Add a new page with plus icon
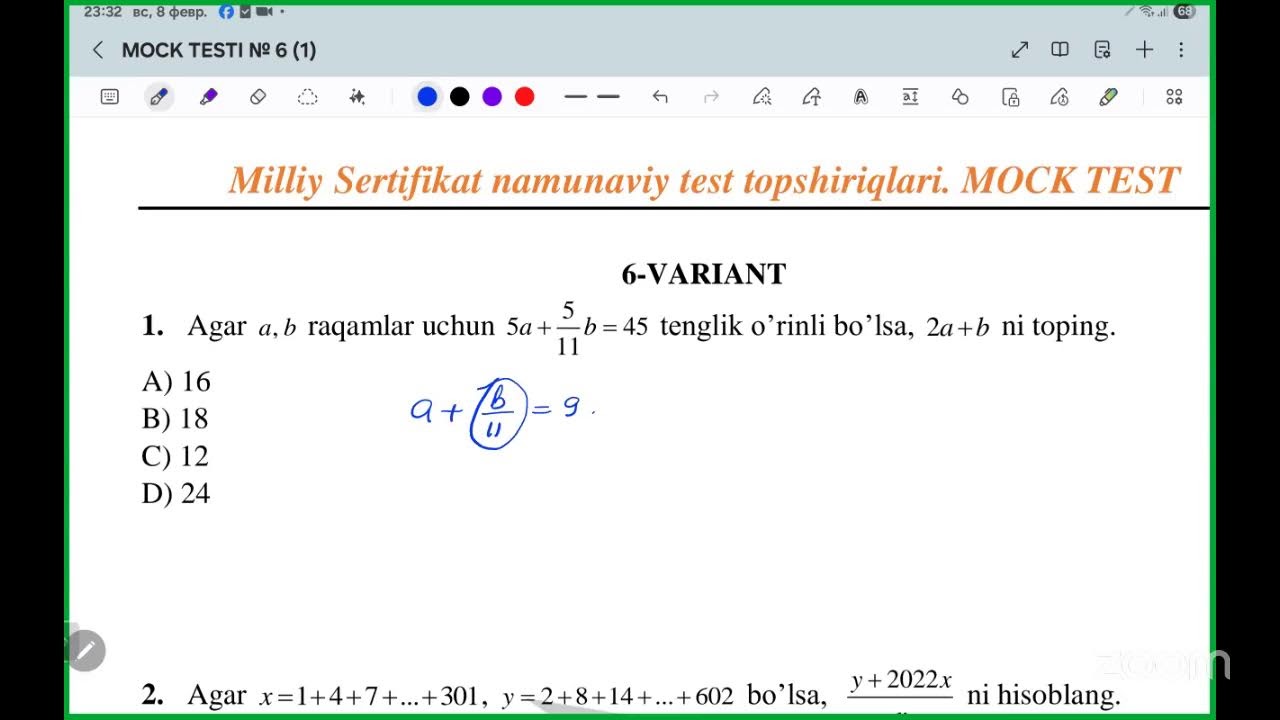Viewport: 1280px width, 720px height. (1144, 50)
